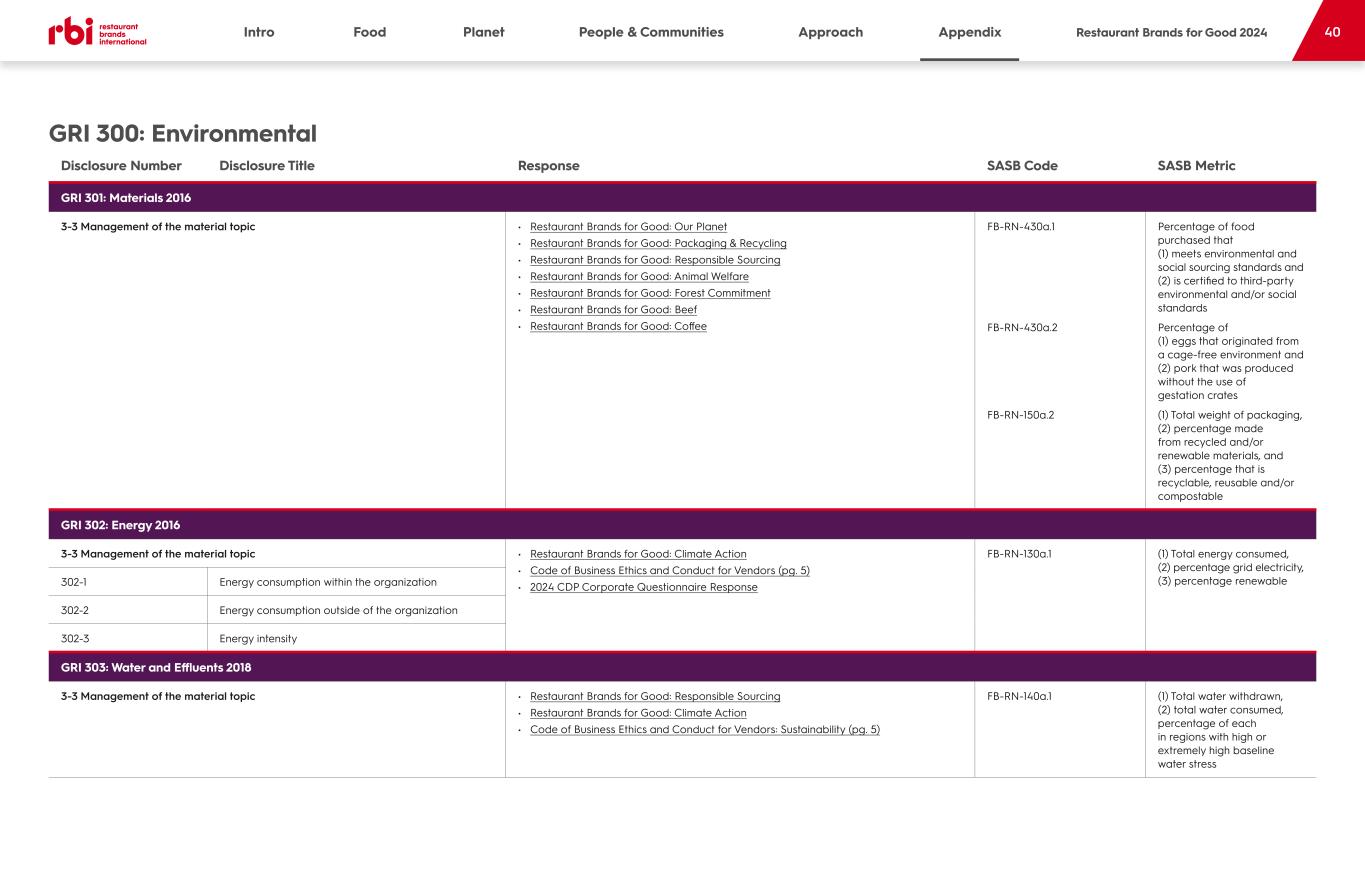Visit the Forest Commitment link
Image resolution: width=1365 pixels, height=878 pixels.
pos(650,293)
